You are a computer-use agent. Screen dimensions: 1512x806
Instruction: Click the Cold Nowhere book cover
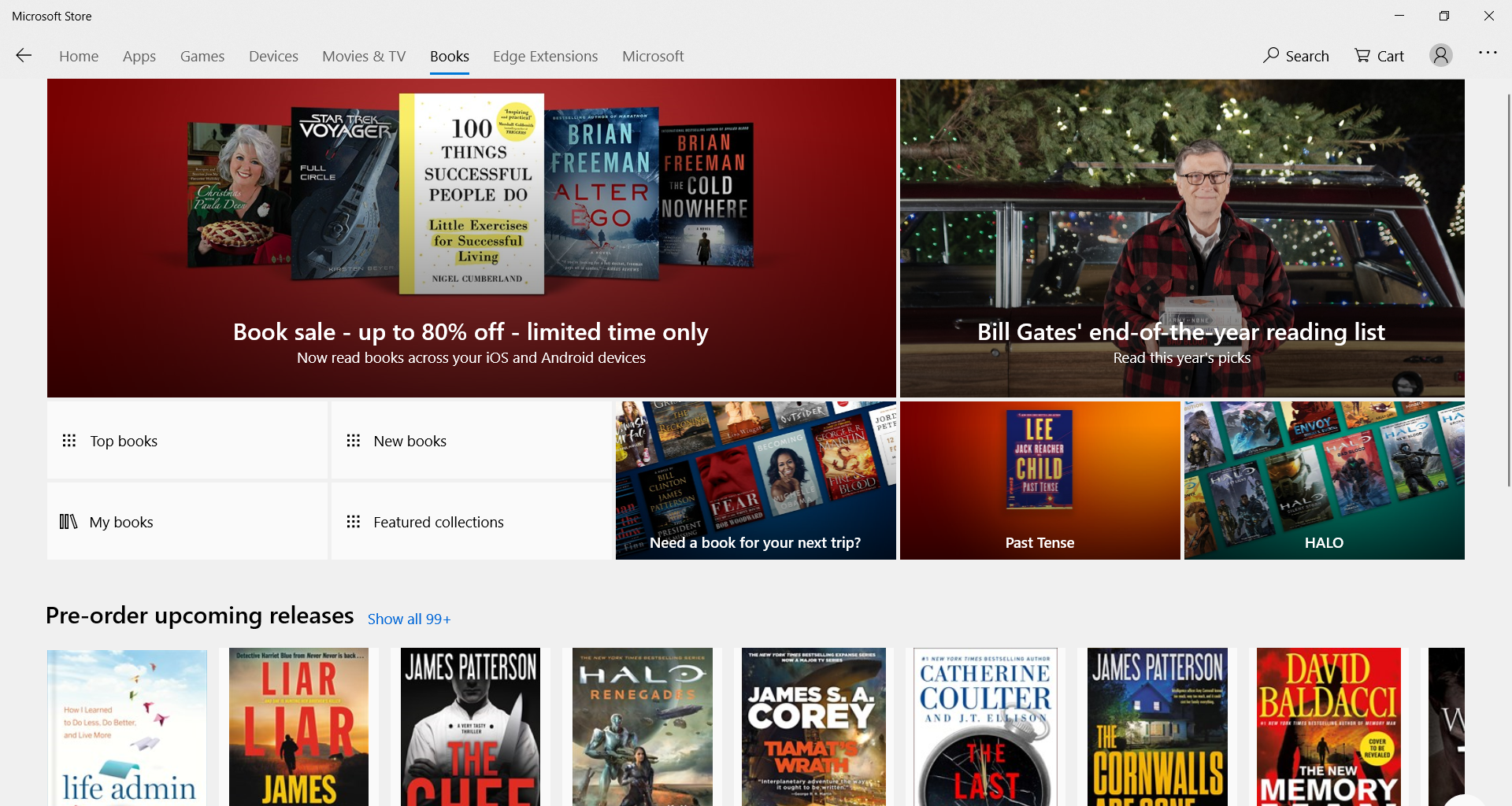(x=706, y=195)
